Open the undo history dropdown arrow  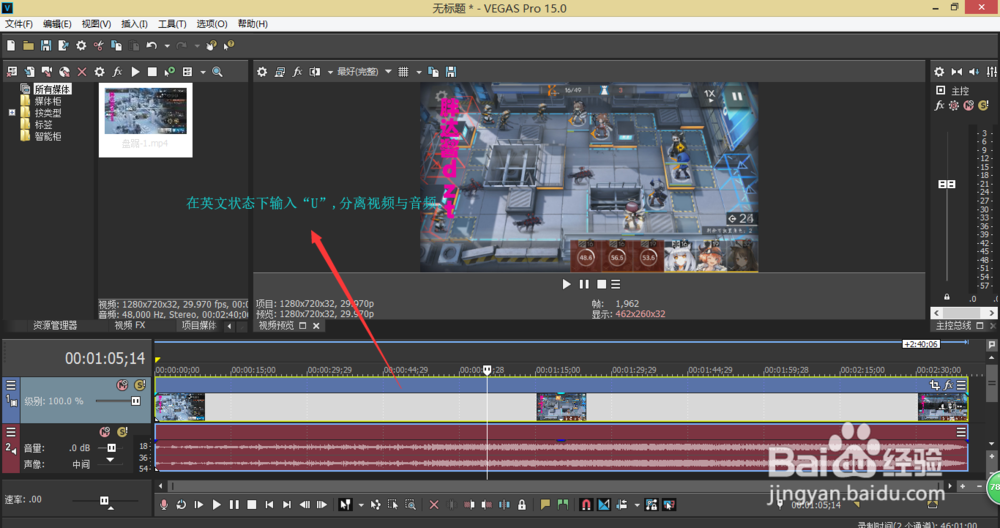click(x=166, y=45)
